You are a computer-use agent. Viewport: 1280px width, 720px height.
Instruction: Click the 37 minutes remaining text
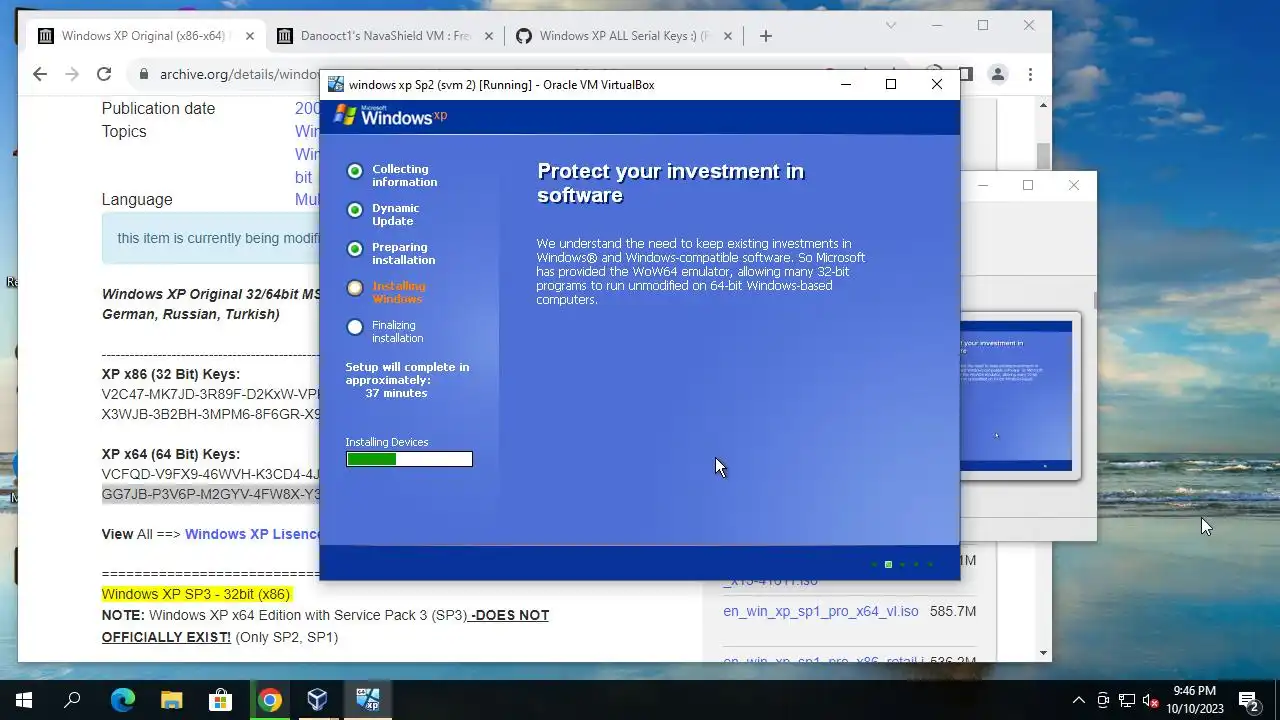tap(396, 393)
